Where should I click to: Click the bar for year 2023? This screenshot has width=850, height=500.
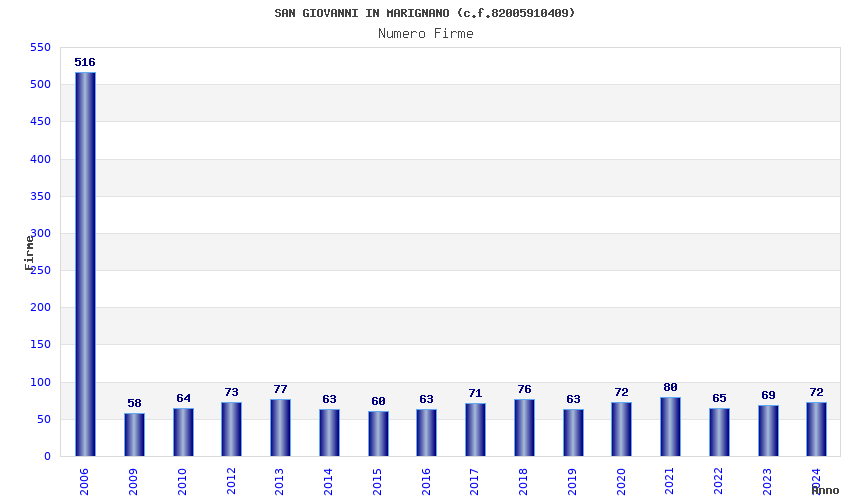tap(768, 431)
